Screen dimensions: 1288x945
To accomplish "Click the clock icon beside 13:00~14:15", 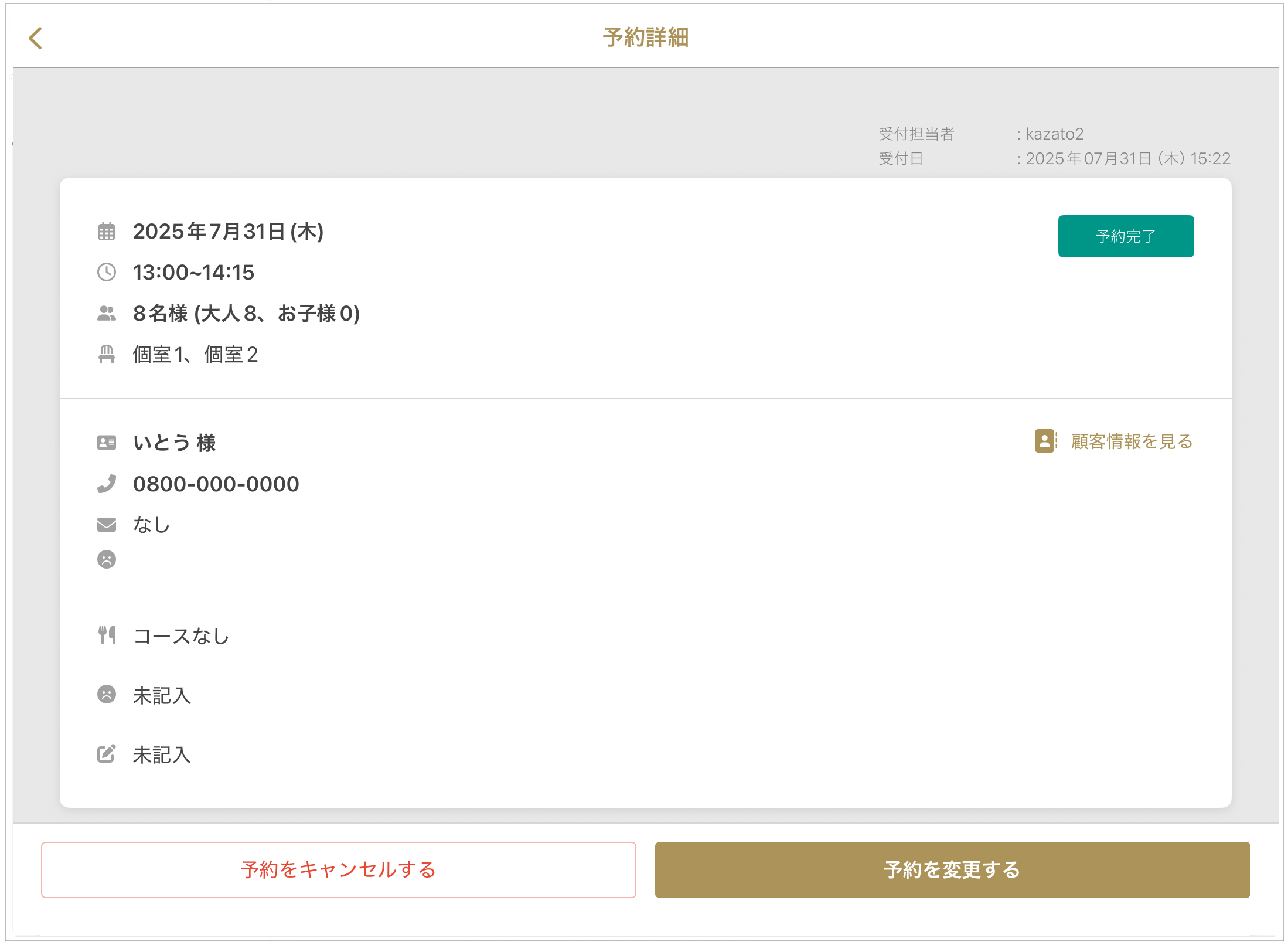I will (106, 272).
